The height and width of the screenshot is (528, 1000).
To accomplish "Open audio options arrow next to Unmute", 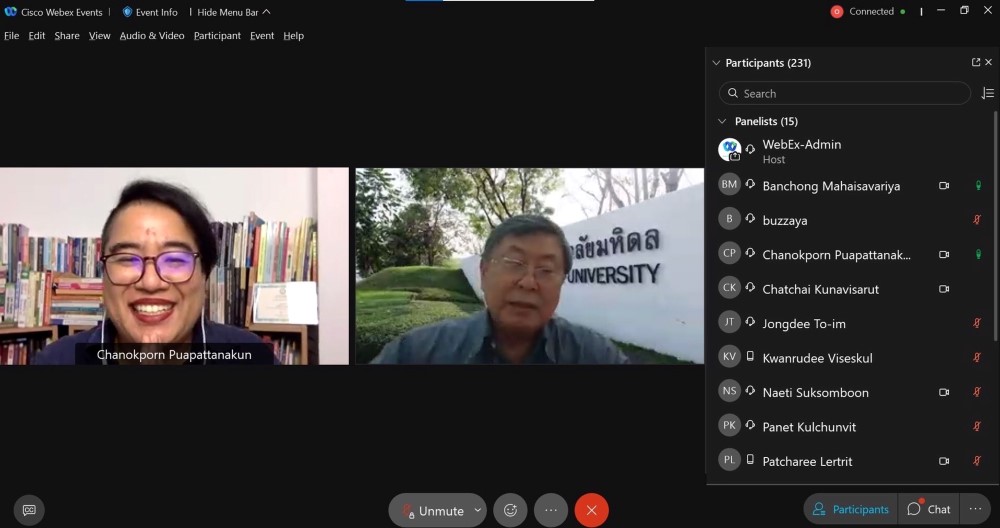I will [477, 510].
